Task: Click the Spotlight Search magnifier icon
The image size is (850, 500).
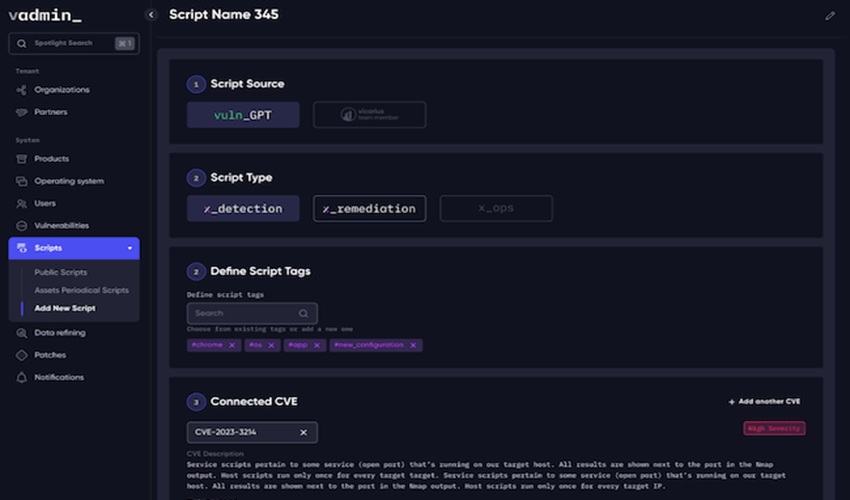Action: [x=22, y=43]
